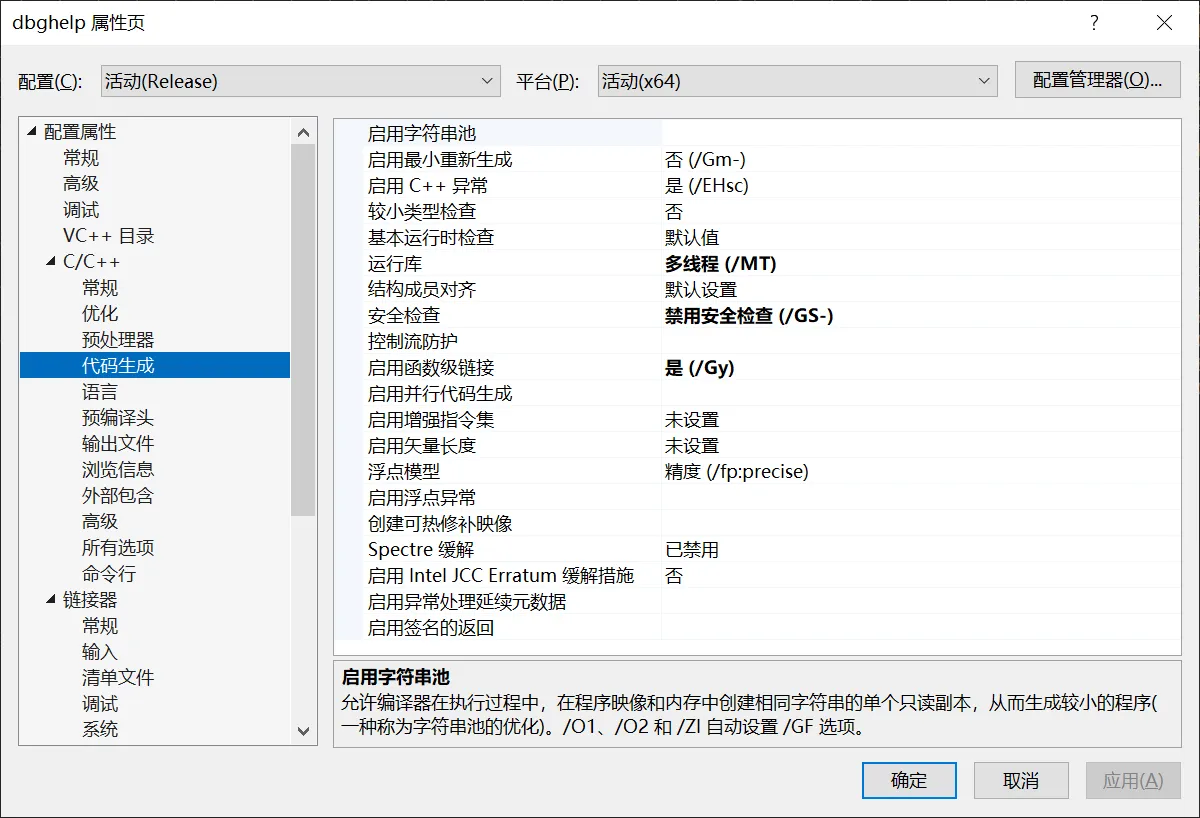Collapse the C/C++ tree node
The height and width of the screenshot is (818, 1200).
point(51,262)
